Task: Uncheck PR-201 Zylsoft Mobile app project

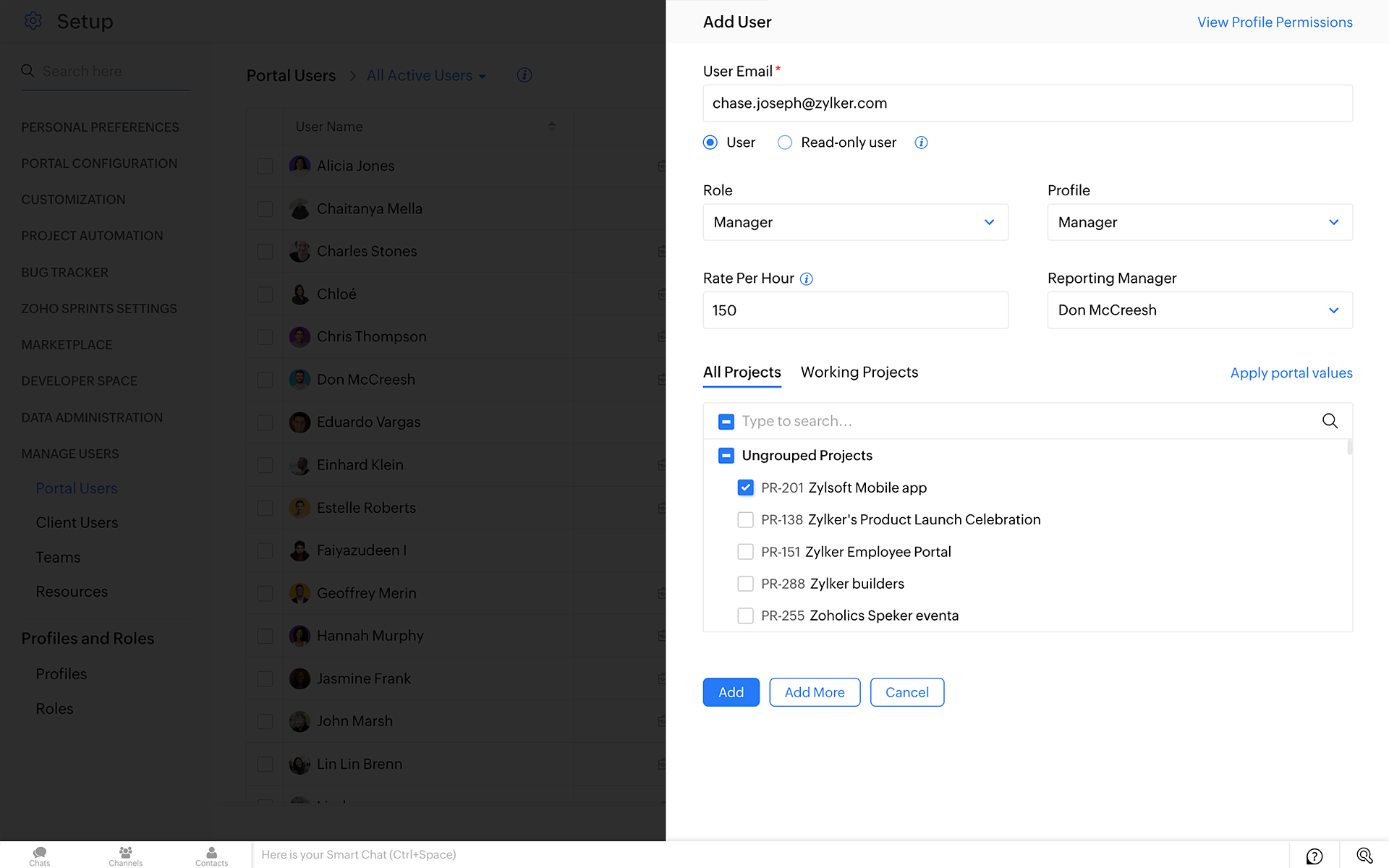Action: pyautogui.click(x=745, y=488)
